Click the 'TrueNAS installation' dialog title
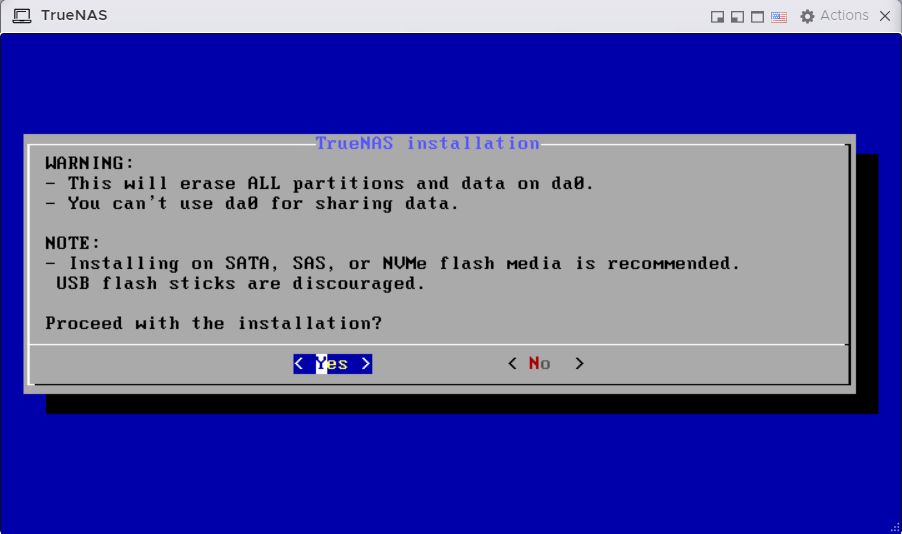Screen dimensions: 902x534 tap(427, 143)
